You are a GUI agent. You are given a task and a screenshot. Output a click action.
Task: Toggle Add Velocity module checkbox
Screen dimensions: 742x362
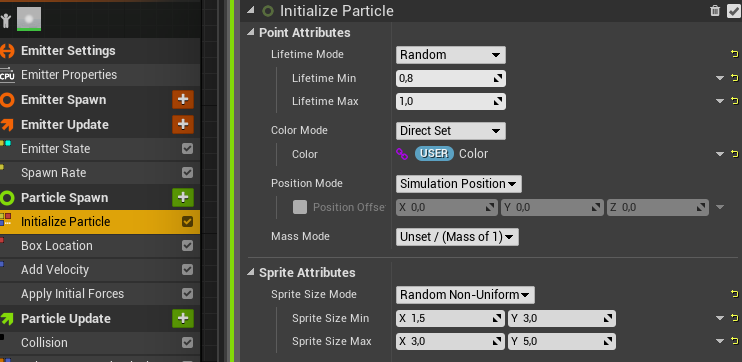pyautogui.click(x=187, y=270)
